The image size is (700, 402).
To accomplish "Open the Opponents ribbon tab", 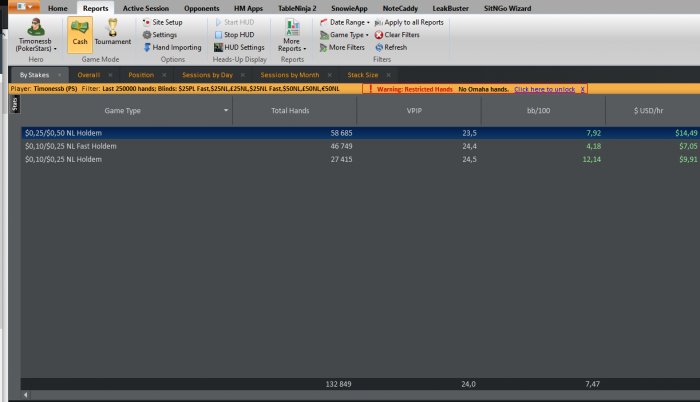I will pyautogui.click(x=201, y=8).
